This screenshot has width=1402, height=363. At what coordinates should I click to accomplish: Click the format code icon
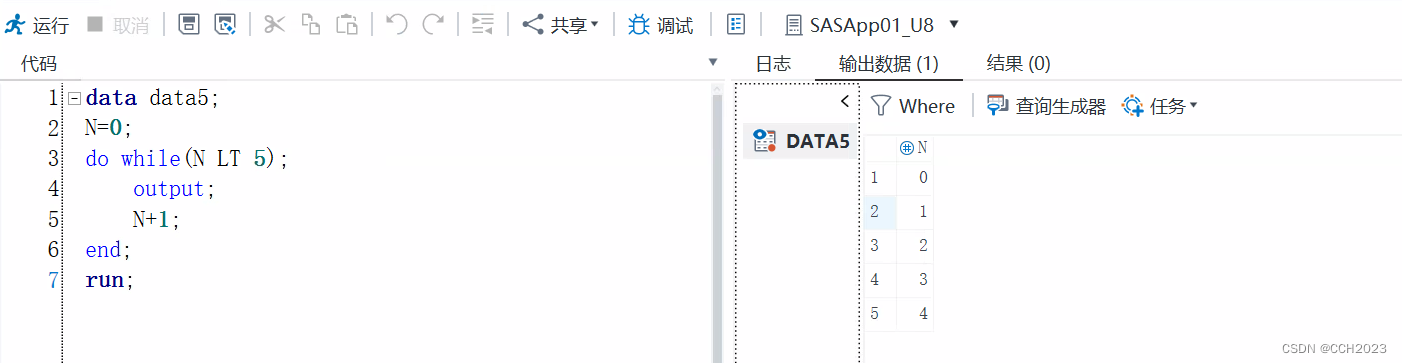[483, 24]
